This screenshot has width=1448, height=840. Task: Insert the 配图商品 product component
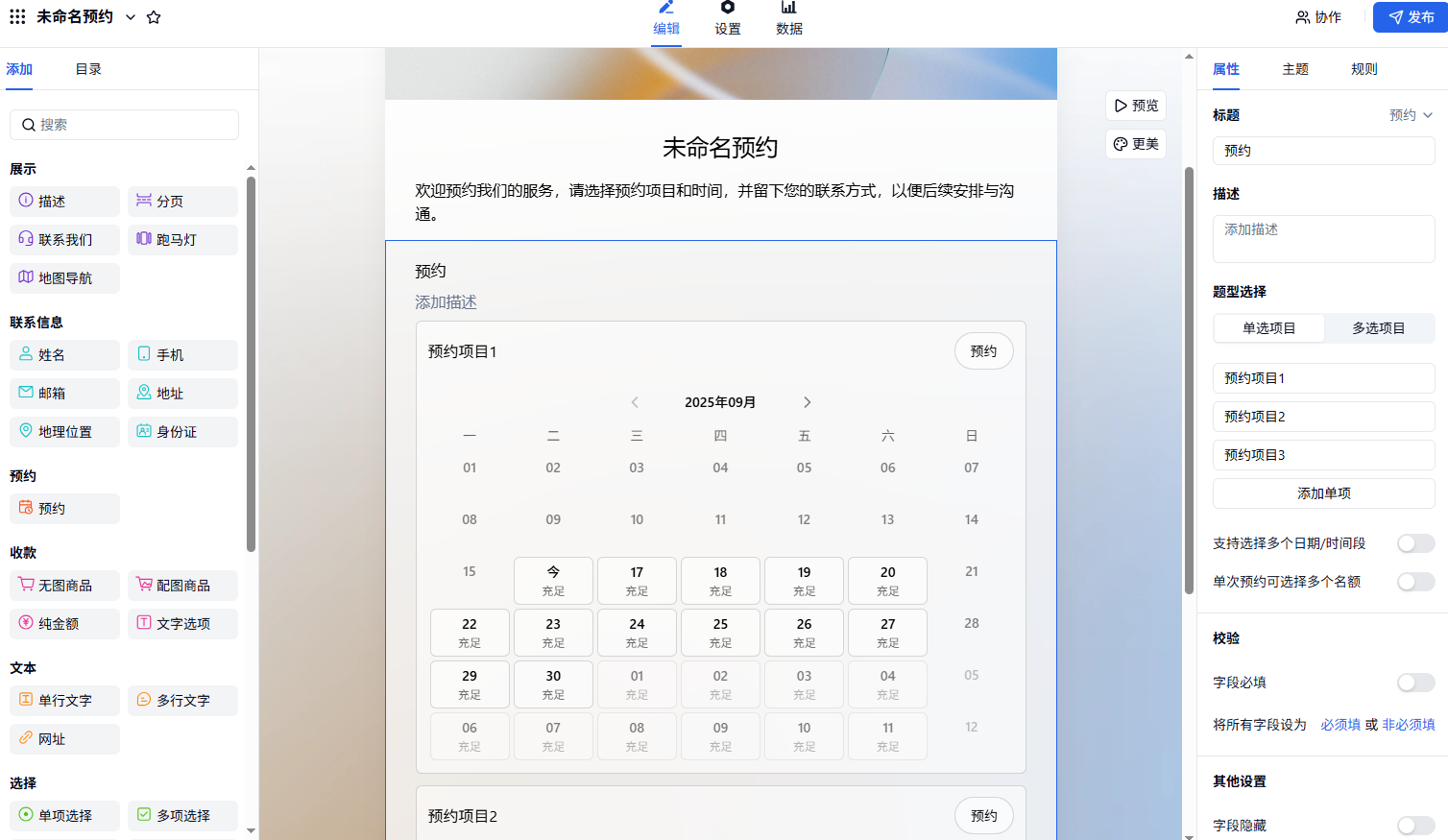[x=181, y=586]
